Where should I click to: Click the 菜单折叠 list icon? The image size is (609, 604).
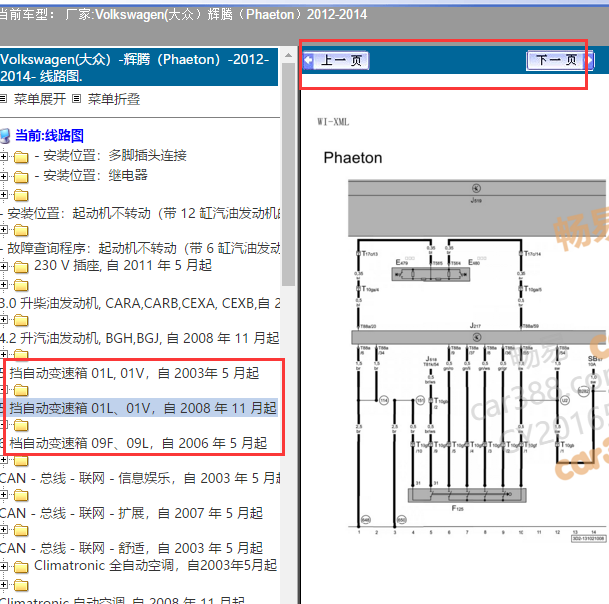77,99
